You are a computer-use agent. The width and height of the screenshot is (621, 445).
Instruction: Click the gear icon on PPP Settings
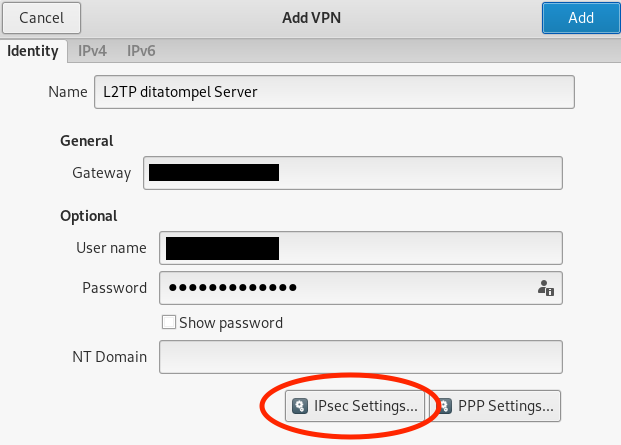445,406
